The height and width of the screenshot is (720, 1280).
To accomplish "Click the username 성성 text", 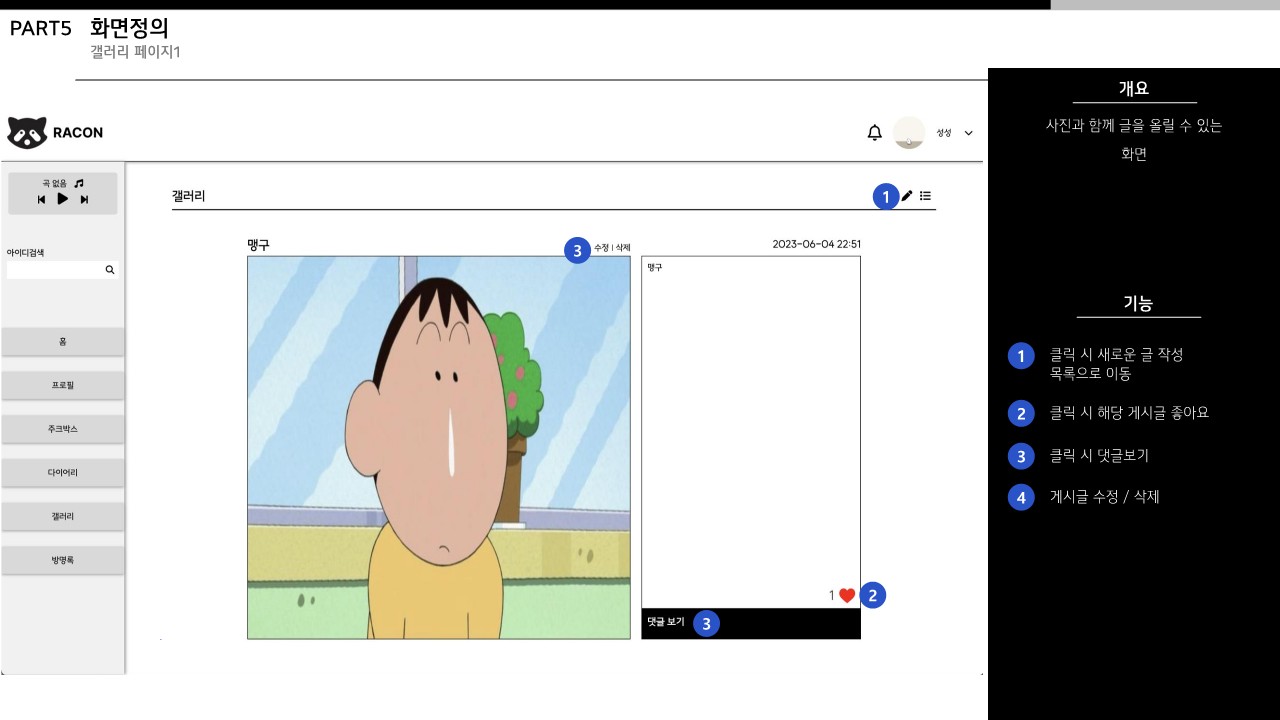I will (943, 133).
